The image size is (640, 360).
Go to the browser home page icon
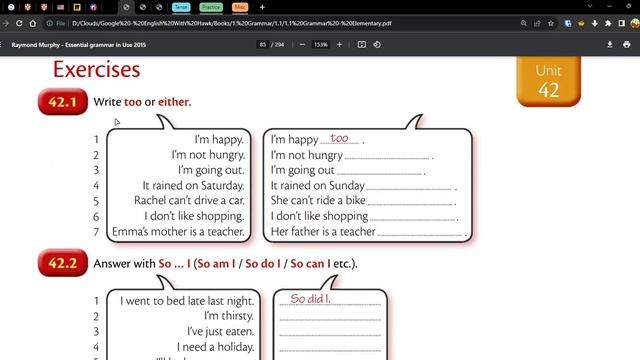(x=33, y=23)
